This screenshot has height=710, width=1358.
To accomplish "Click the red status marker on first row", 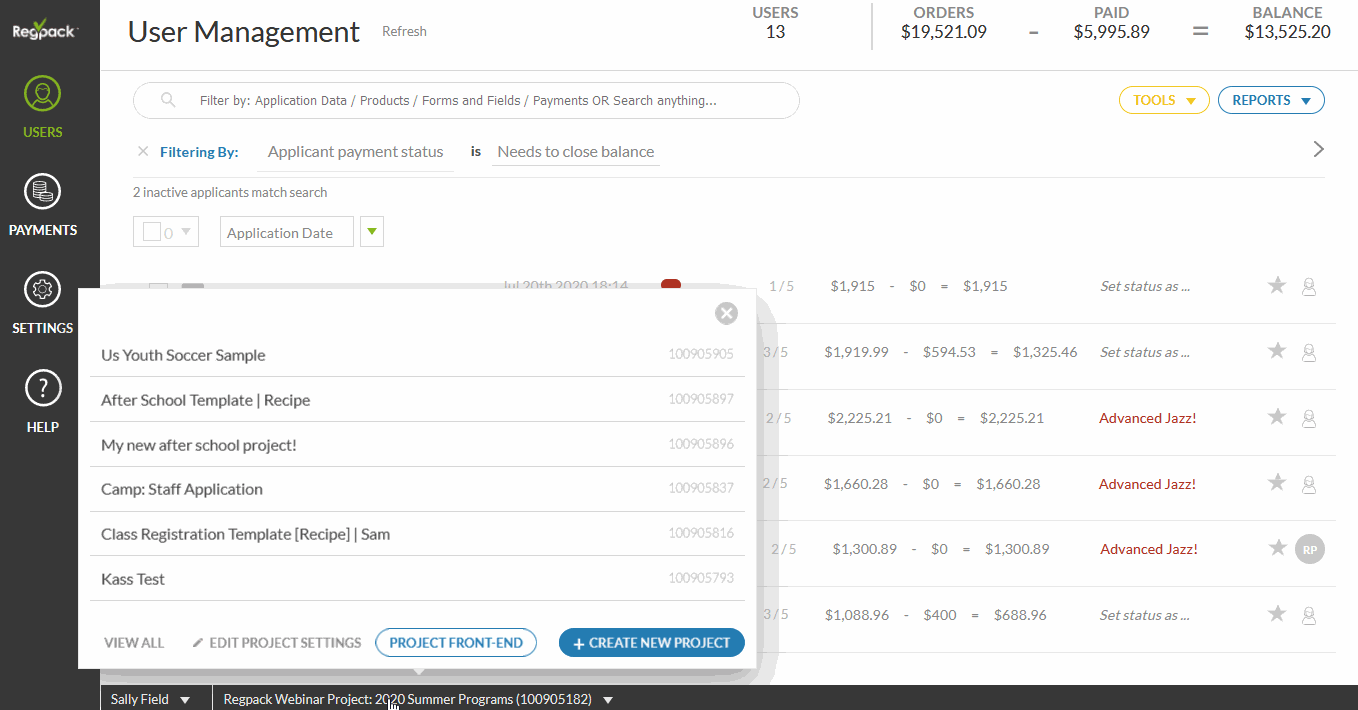I will click(x=671, y=286).
